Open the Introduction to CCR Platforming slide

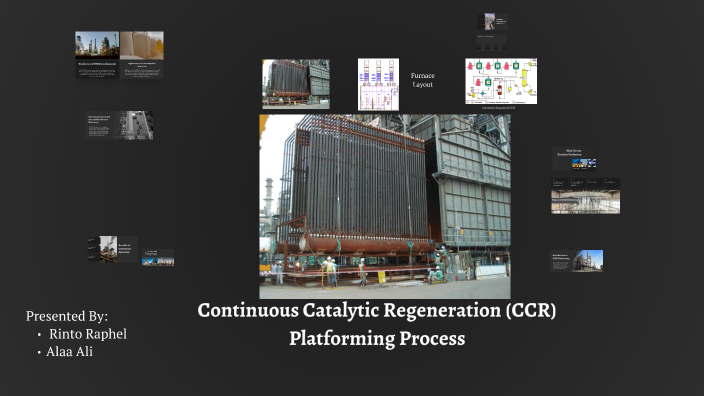576,261
